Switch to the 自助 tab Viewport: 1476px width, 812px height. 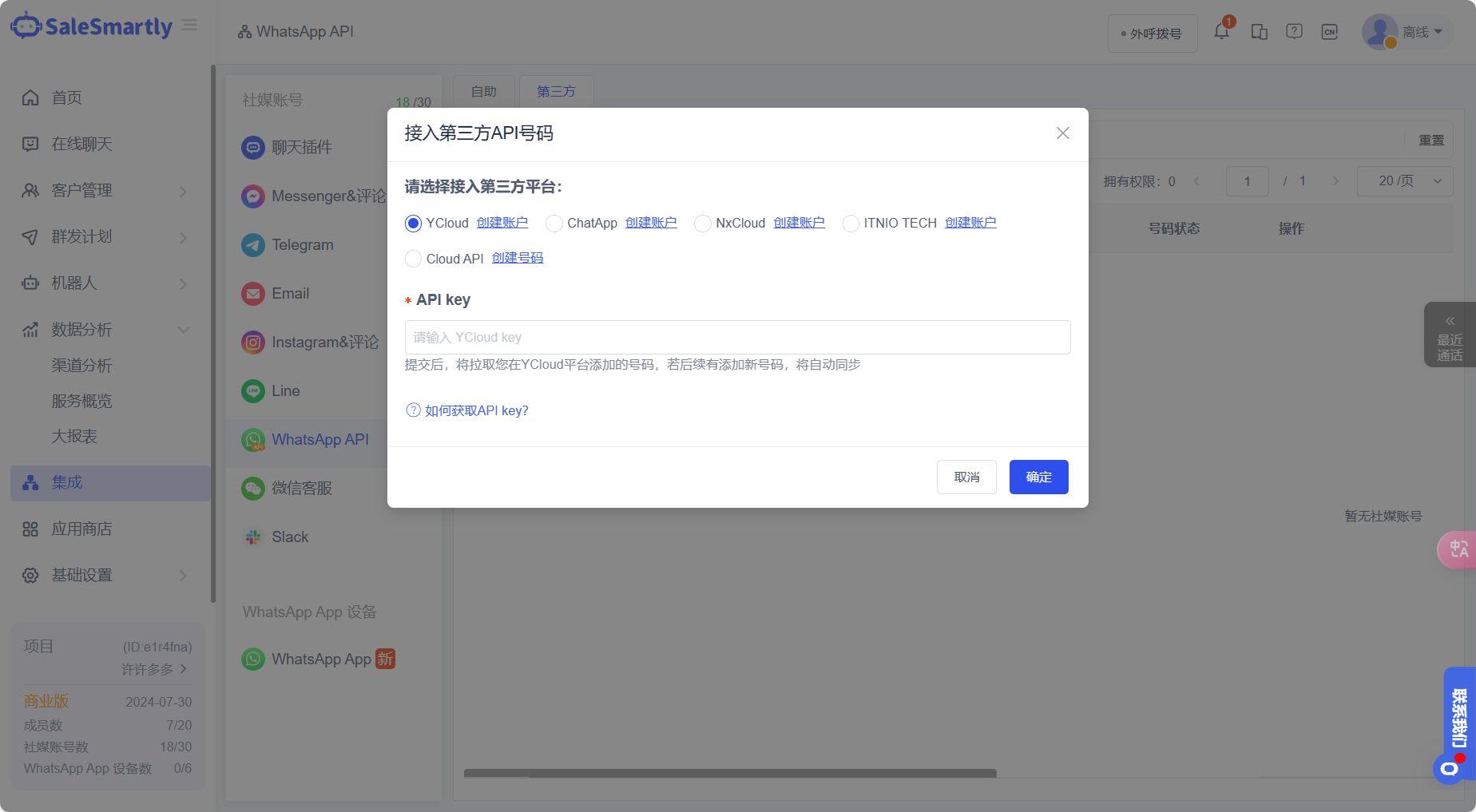tap(483, 91)
